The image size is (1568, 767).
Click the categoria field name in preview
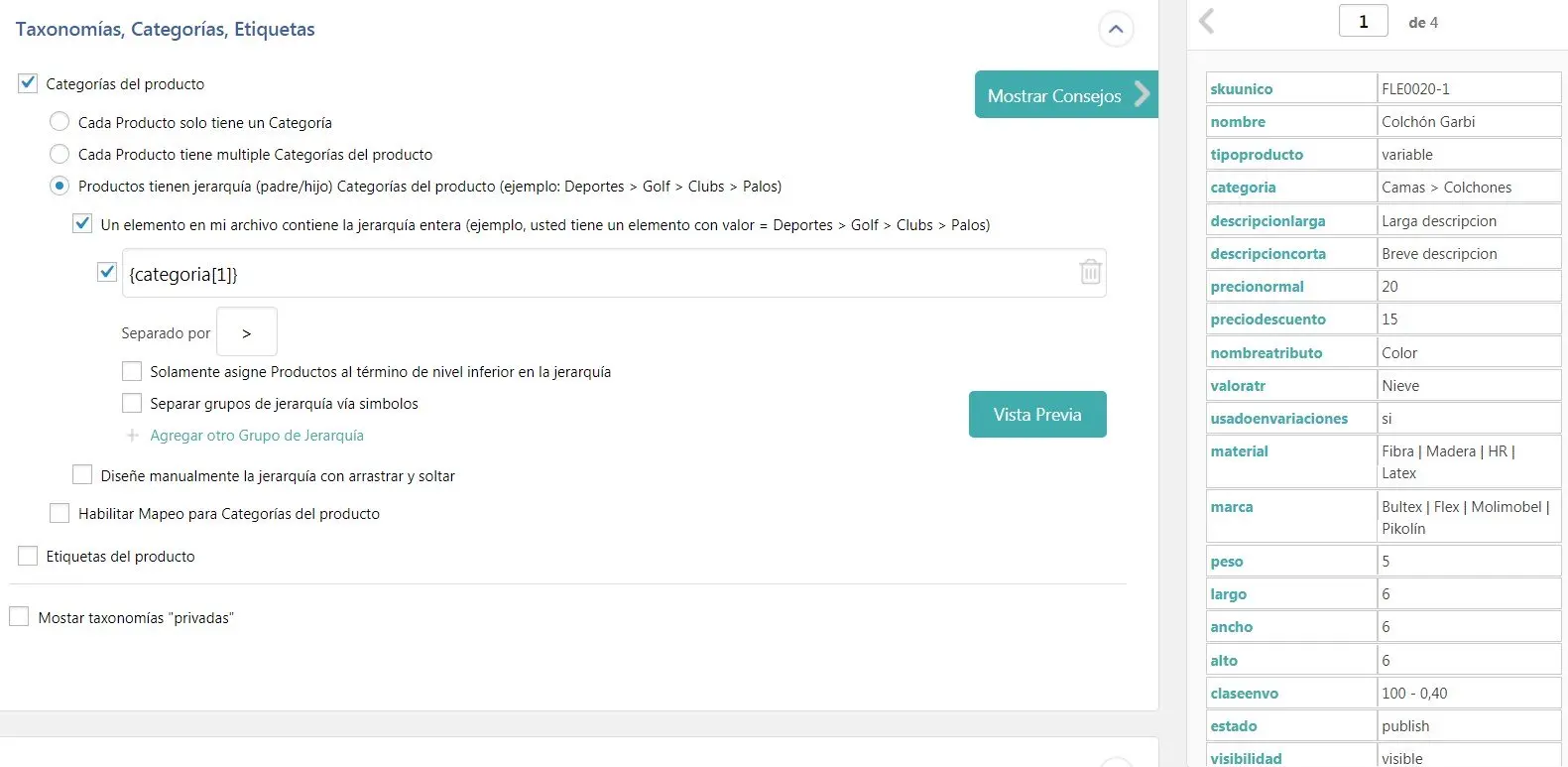[1243, 188]
